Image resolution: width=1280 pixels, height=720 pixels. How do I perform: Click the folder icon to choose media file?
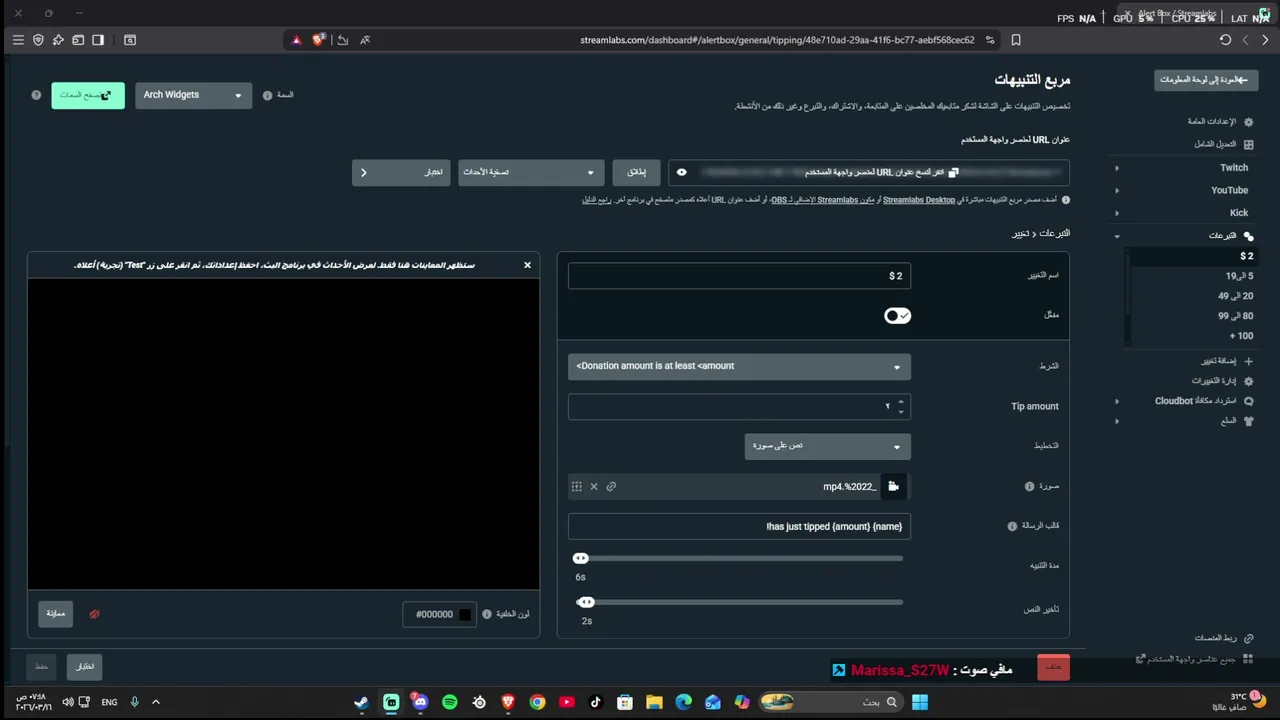click(894, 487)
